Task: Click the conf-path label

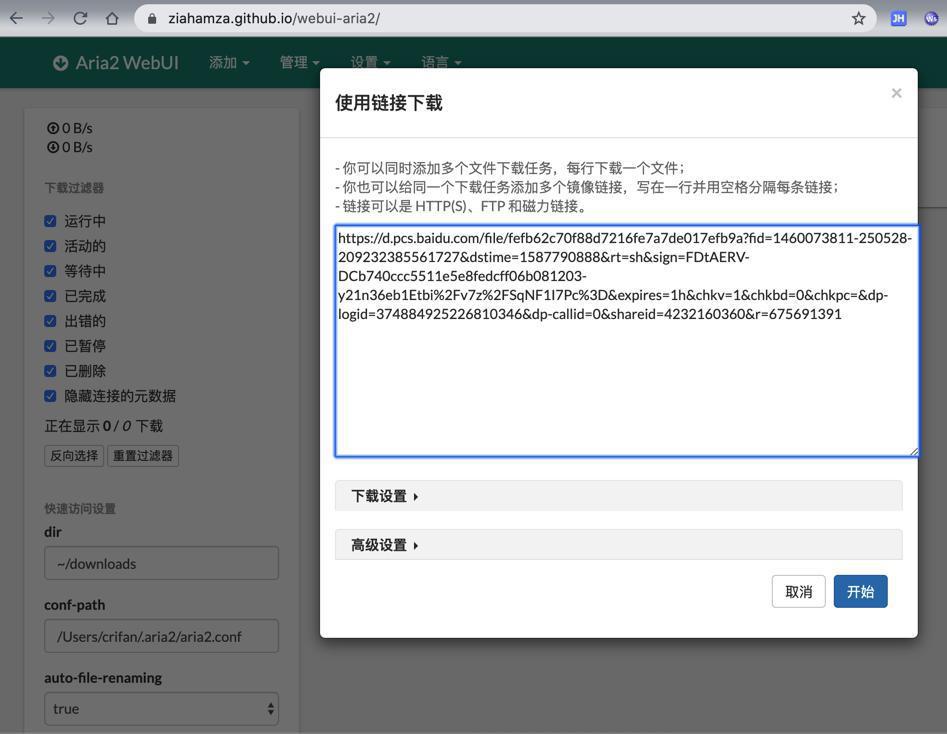Action: 75,605
